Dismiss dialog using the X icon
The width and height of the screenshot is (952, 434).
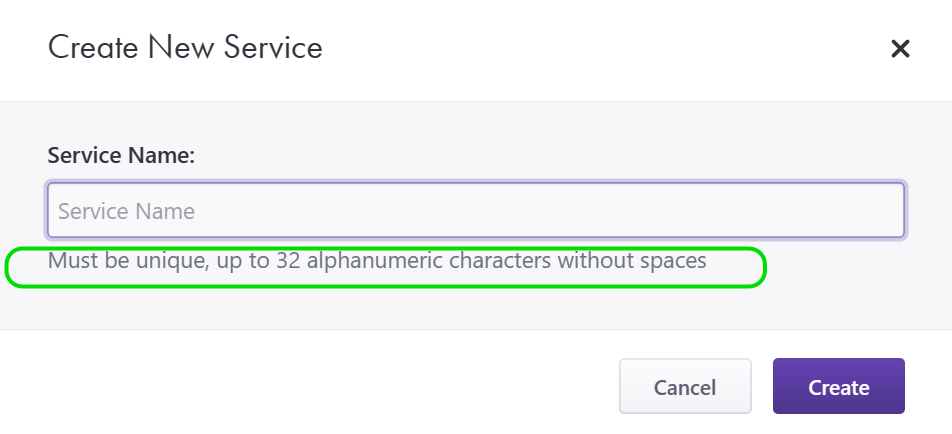(x=900, y=48)
